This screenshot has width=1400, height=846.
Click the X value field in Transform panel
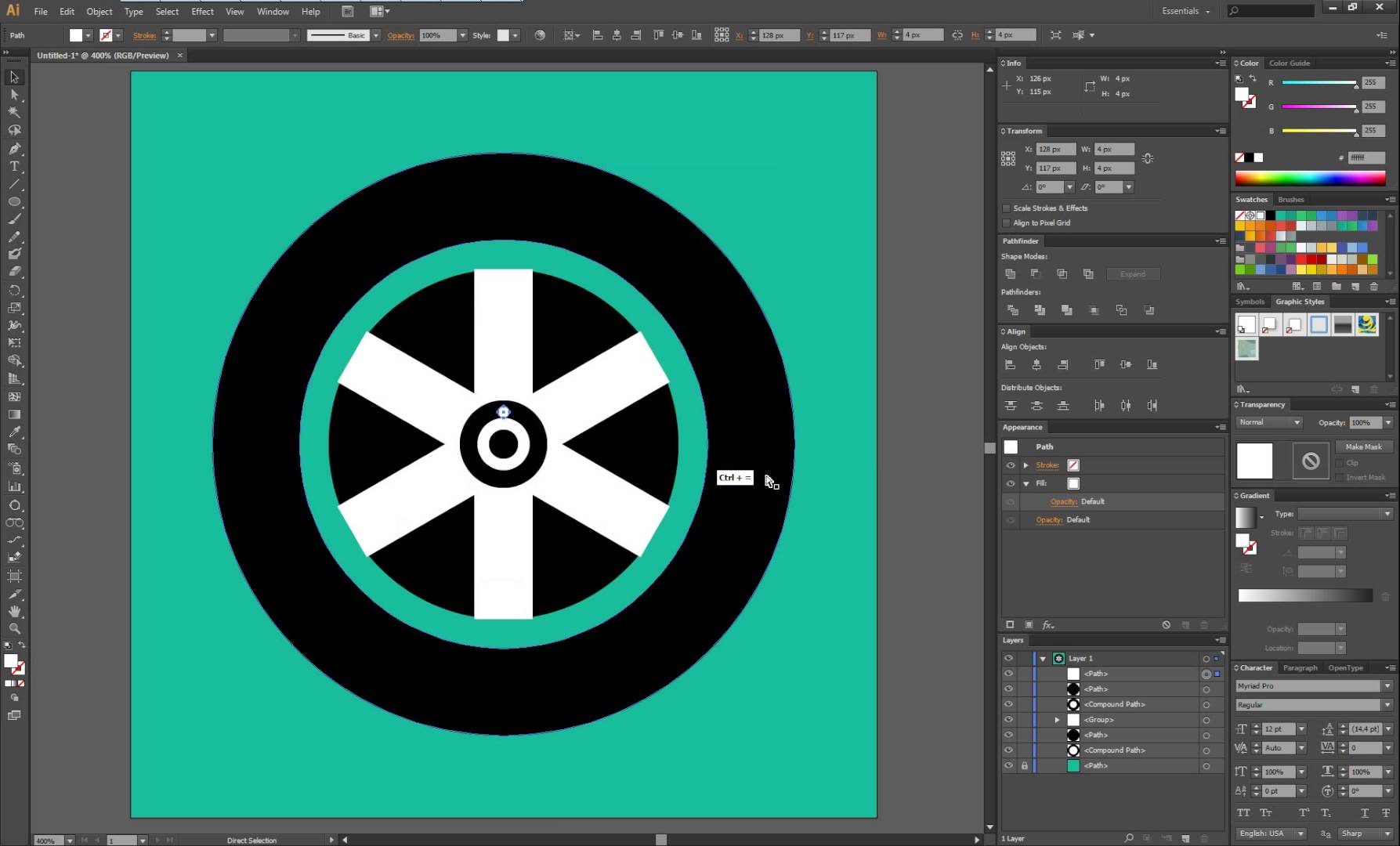1055,149
